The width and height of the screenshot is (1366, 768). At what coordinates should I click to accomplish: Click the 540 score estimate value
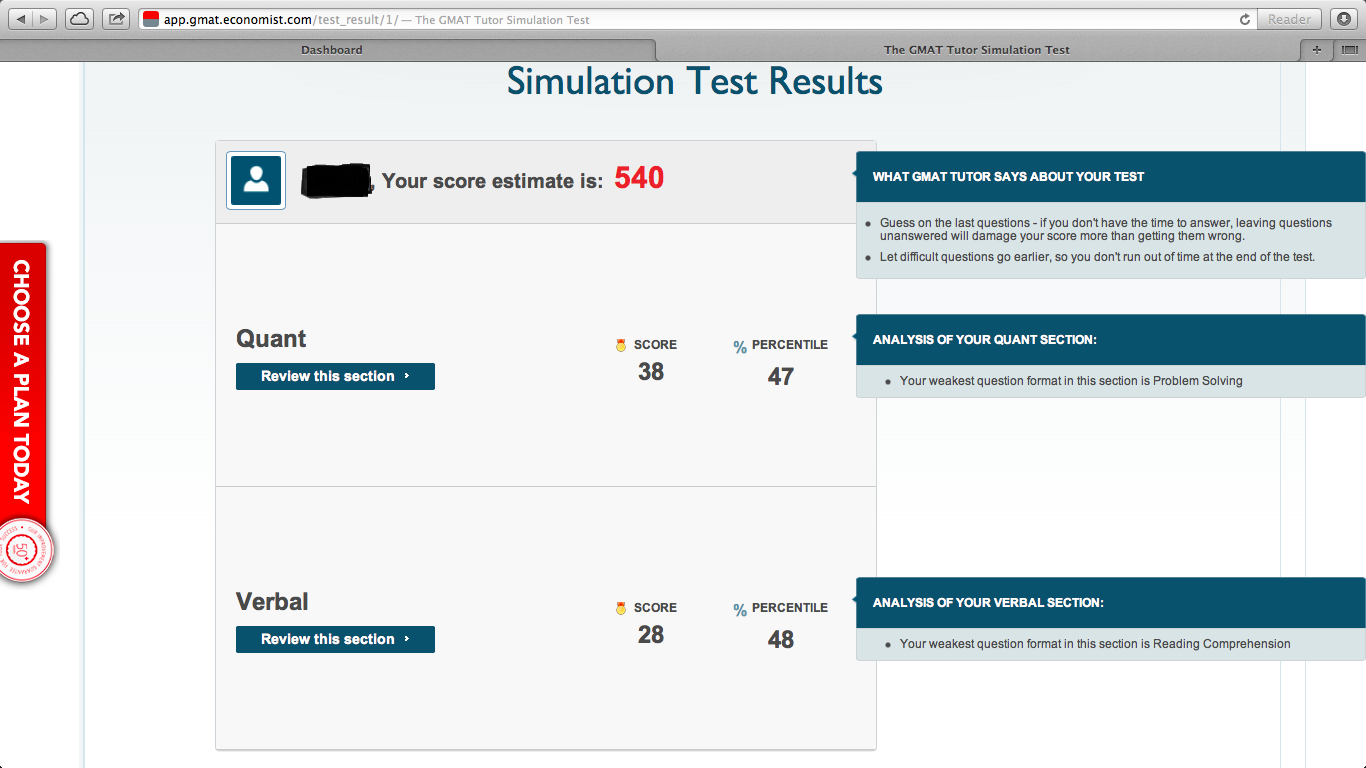[x=639, y=178]
